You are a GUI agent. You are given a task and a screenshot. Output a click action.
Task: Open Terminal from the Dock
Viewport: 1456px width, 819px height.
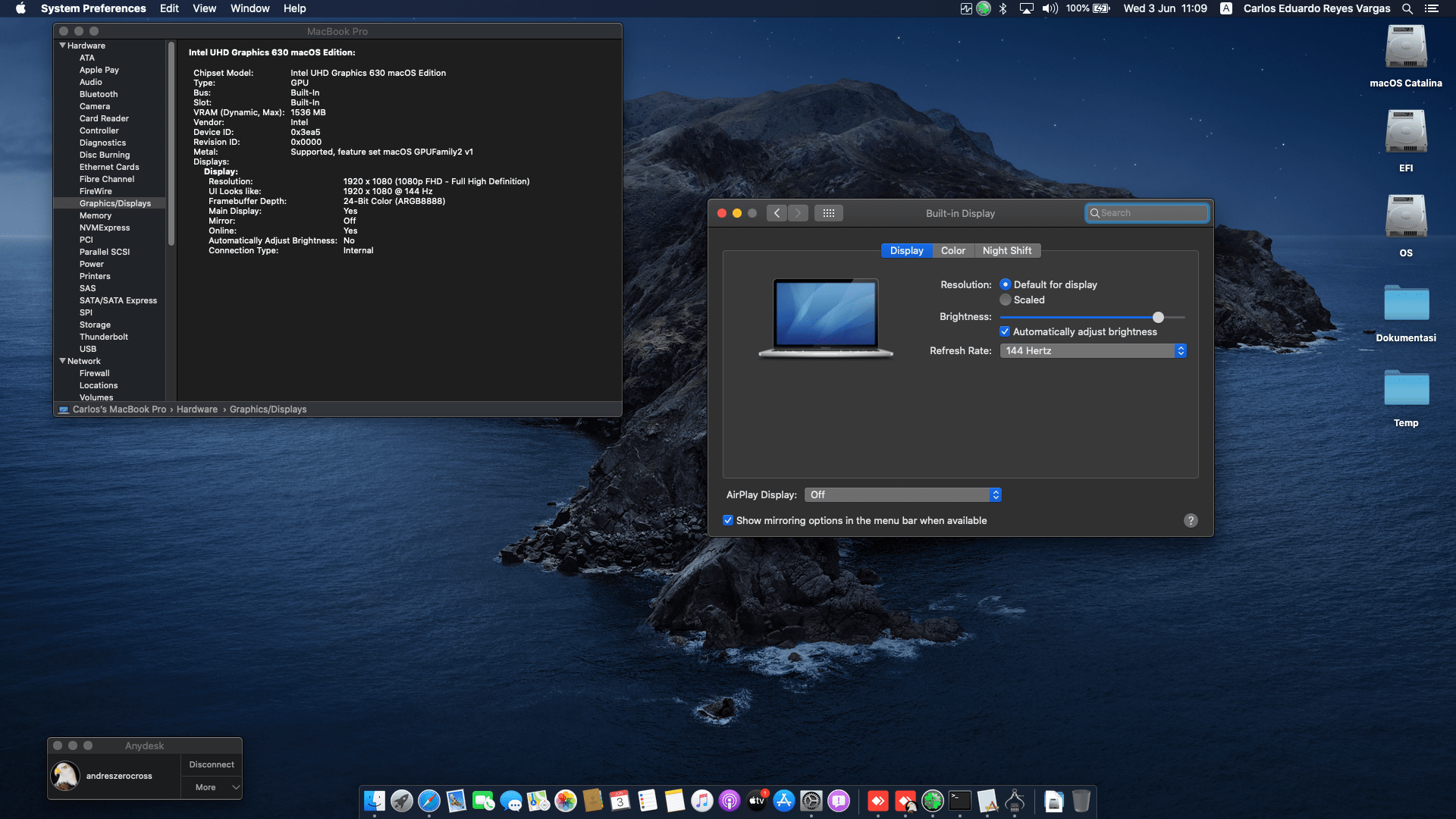[959, 801]
